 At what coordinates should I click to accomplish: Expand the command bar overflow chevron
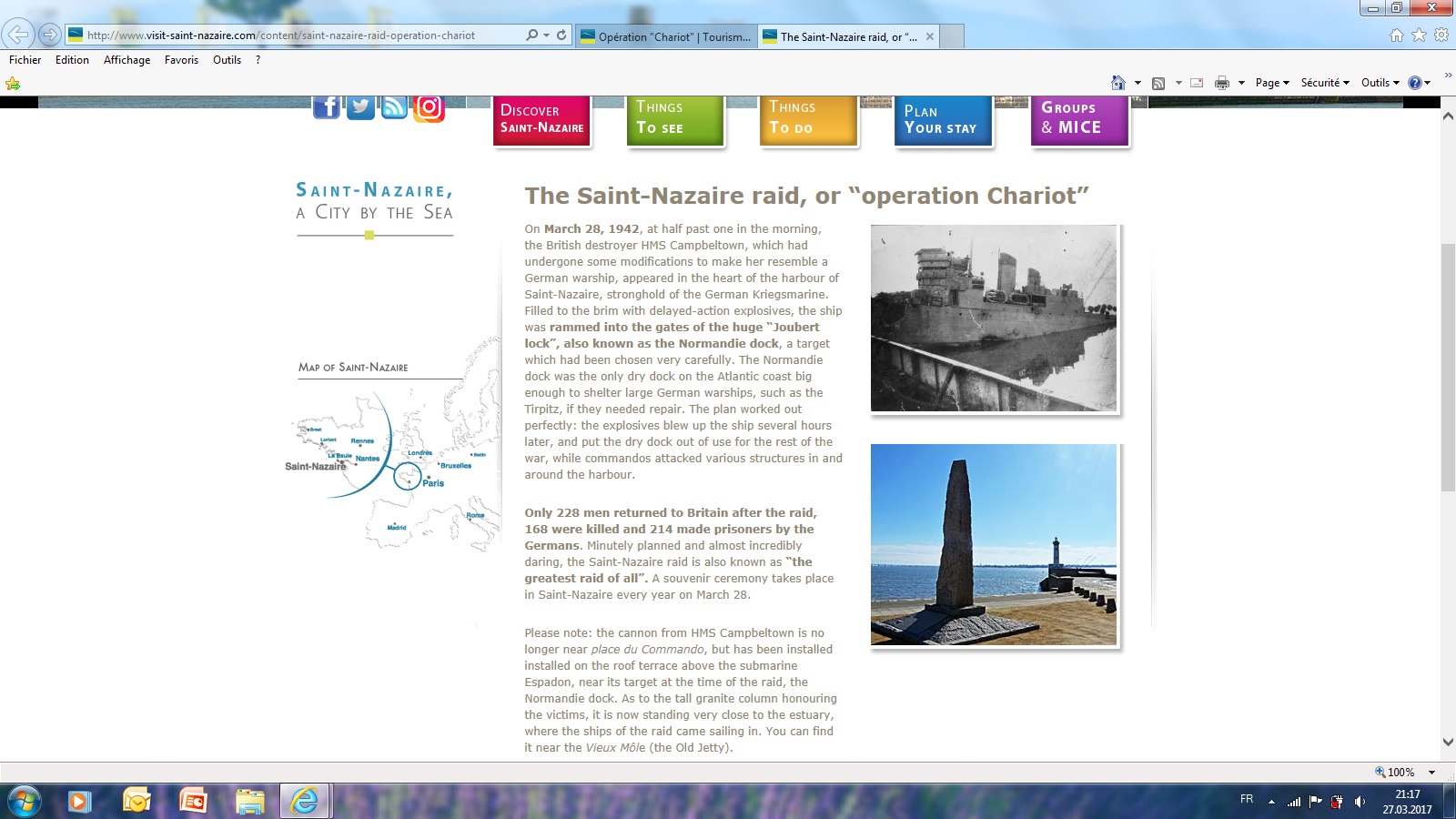tap(1448, 75)
